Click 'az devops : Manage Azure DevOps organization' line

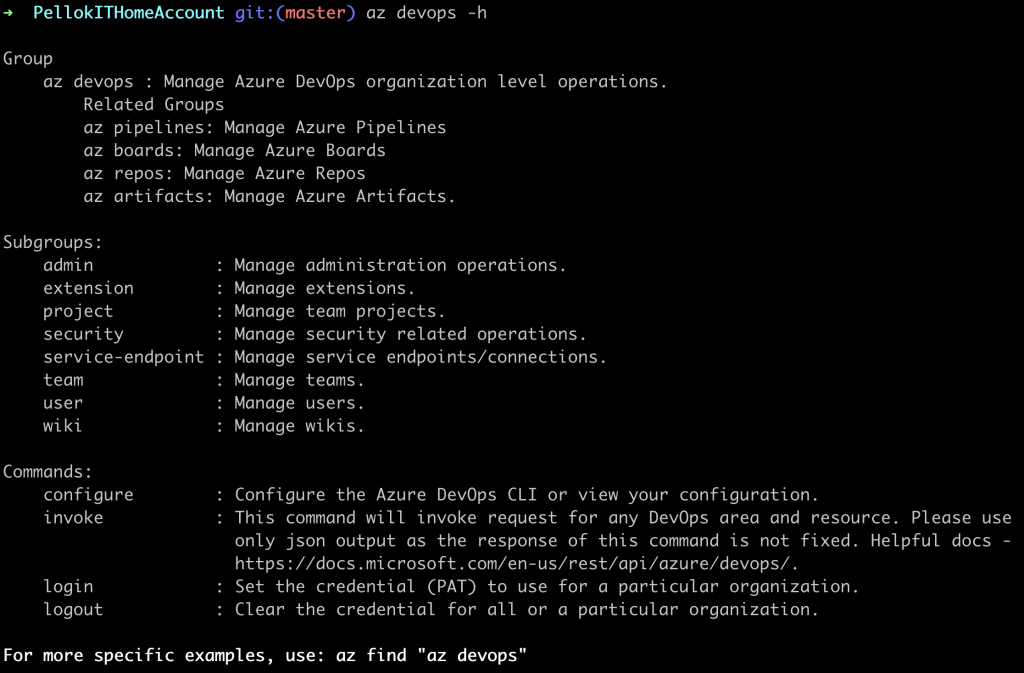pos(355,82)
